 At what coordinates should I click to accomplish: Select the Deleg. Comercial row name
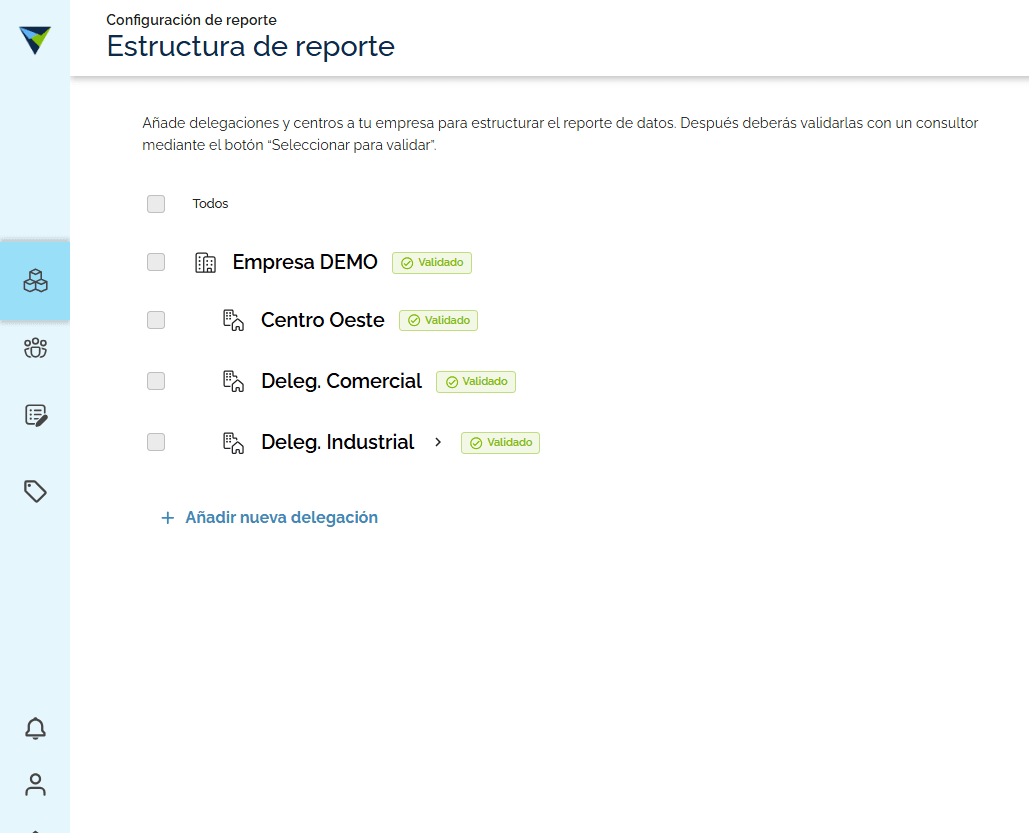(341, 381)
